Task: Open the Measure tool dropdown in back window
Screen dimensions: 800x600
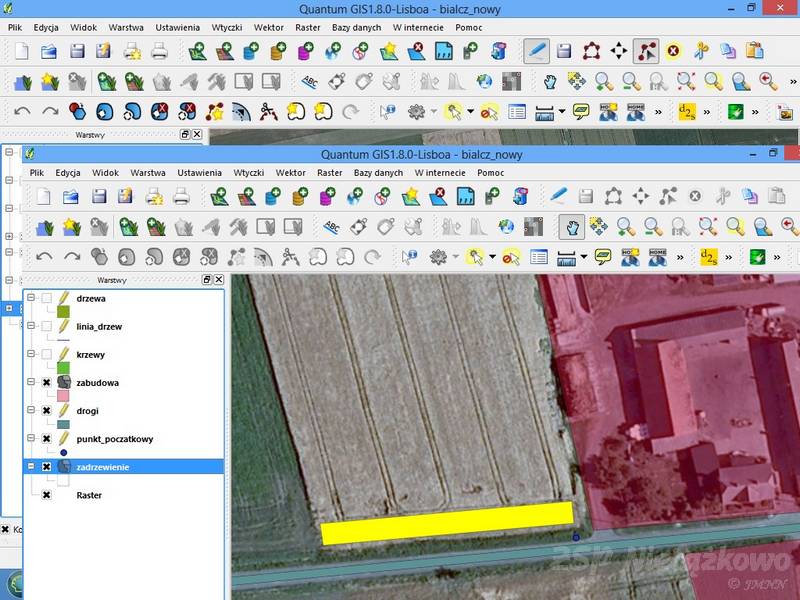Action: coord(562,111)
